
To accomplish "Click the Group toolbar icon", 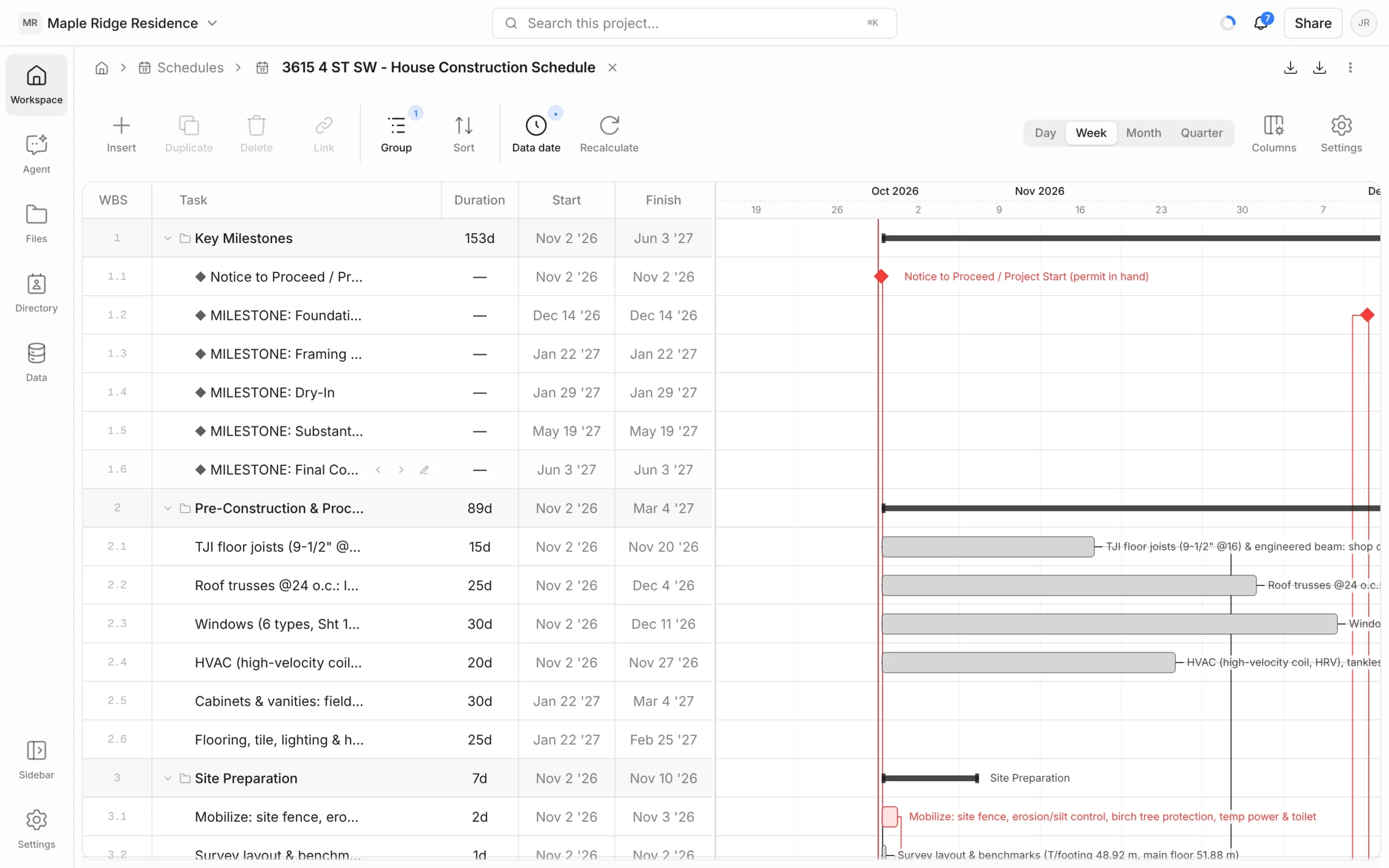I will point(396,134).
